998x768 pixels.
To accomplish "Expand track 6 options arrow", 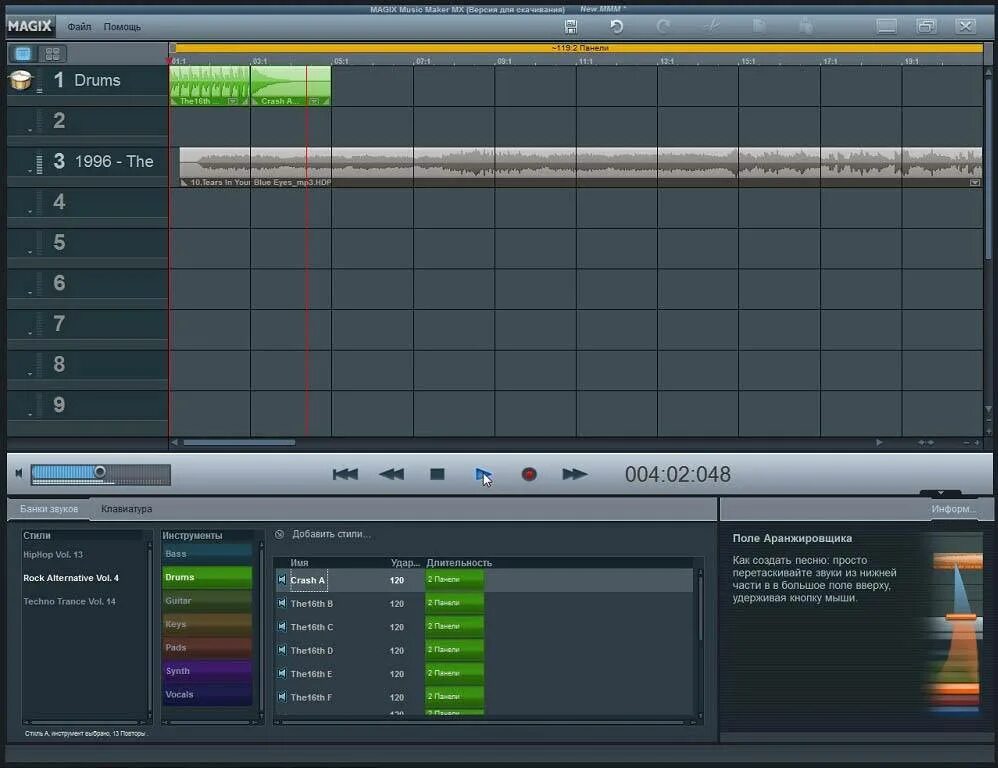I will (x=30, y=293).
